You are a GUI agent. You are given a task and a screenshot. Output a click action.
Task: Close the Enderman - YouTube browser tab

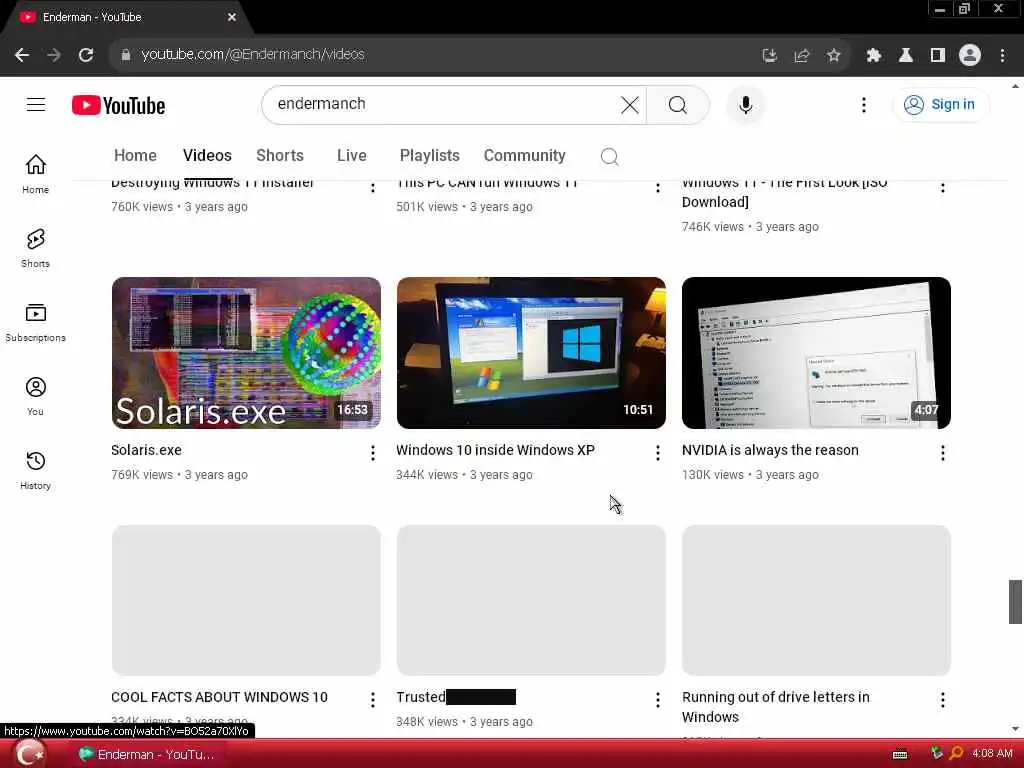(x=232, y=18)
